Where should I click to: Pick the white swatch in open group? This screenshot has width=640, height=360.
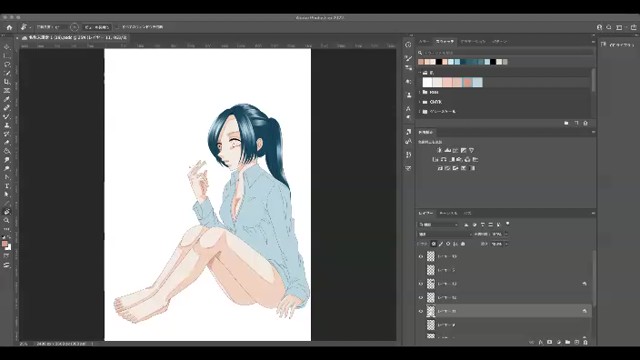(427, 82)
